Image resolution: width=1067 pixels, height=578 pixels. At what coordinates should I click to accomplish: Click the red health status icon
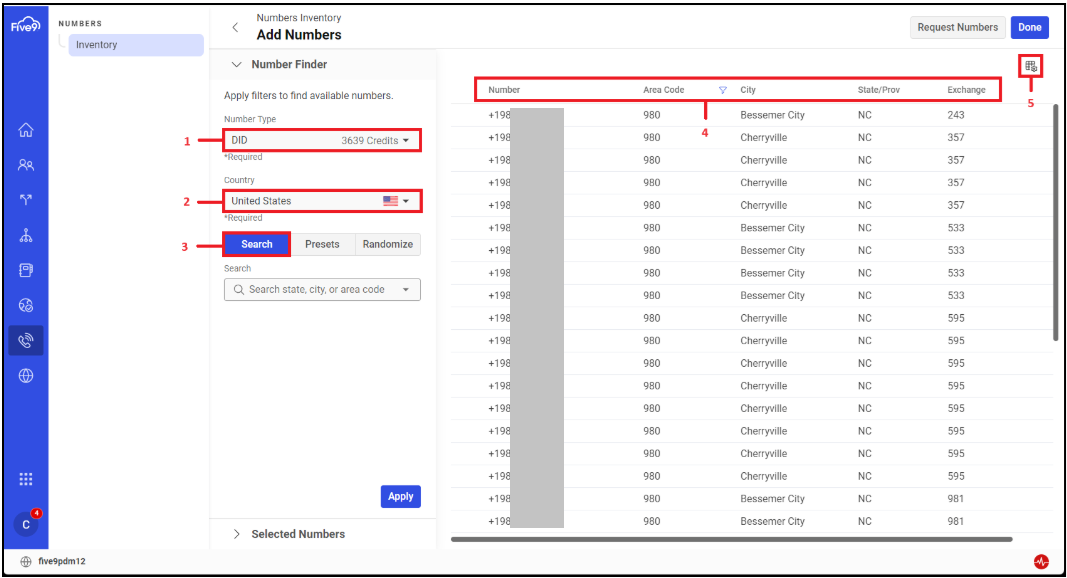click(1041, 562)
